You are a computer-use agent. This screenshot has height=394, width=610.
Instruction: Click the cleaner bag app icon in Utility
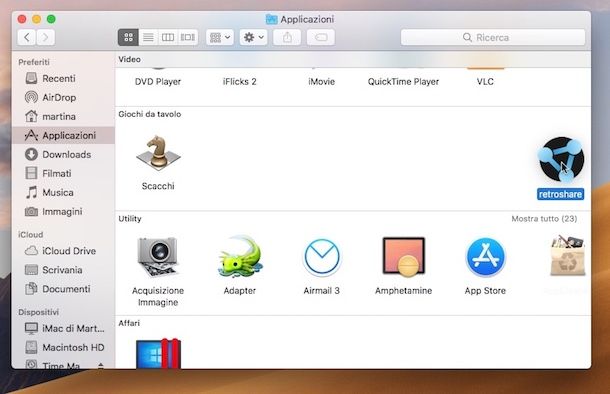pos(567,255)
